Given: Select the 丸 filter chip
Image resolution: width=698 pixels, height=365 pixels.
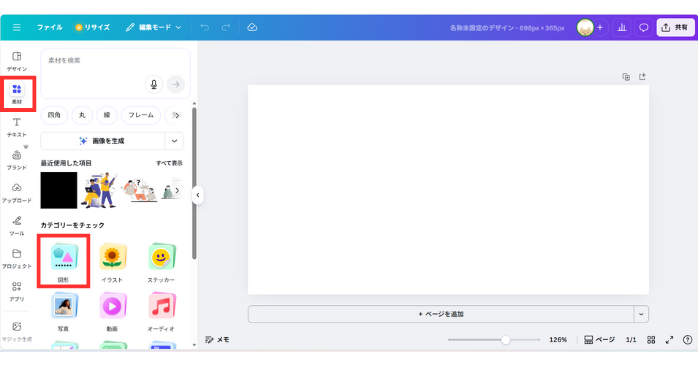Looking at the screenshot, I should (x=82, y=115).
